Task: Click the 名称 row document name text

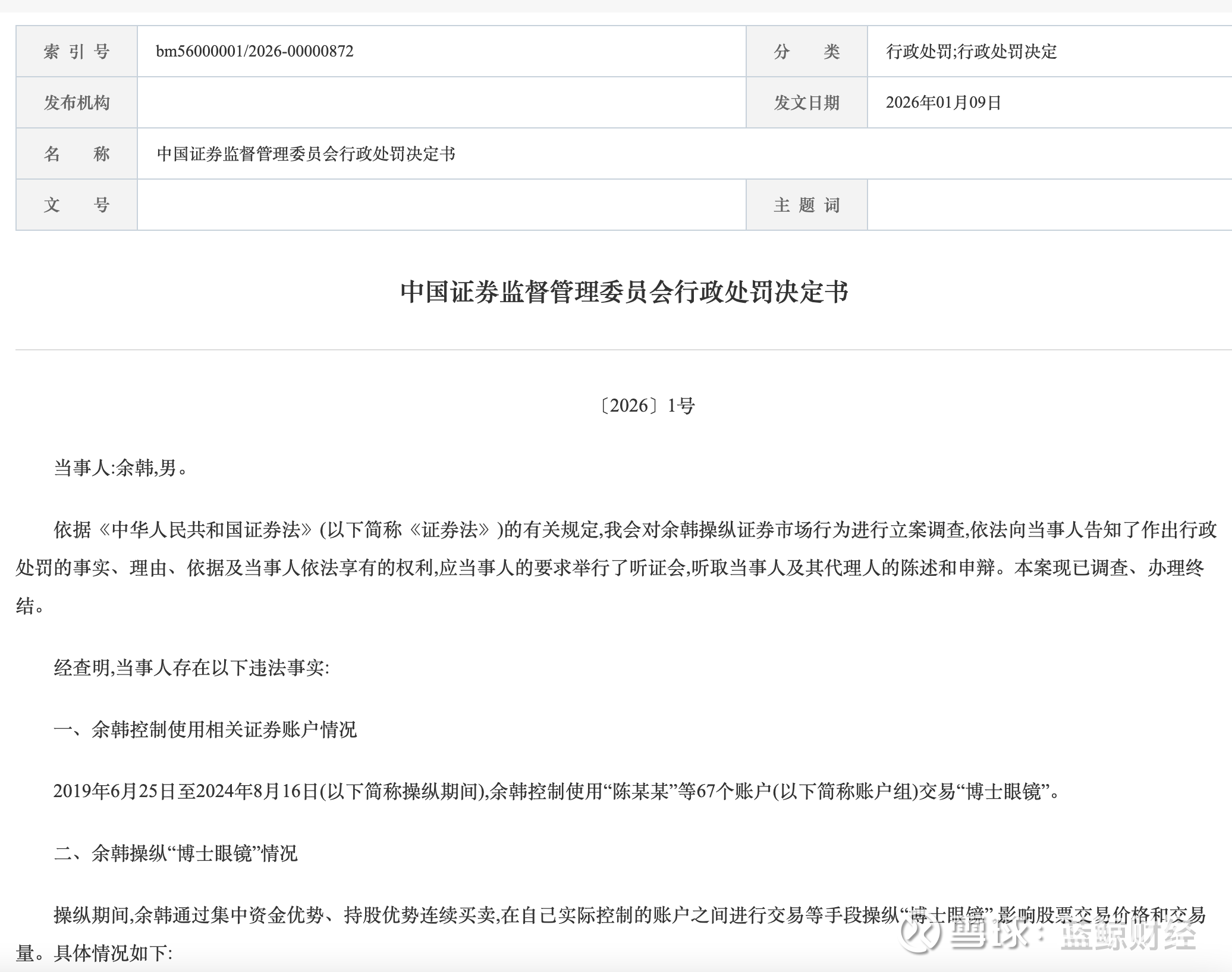Action: pyautogui.click(x=306, y=154)
